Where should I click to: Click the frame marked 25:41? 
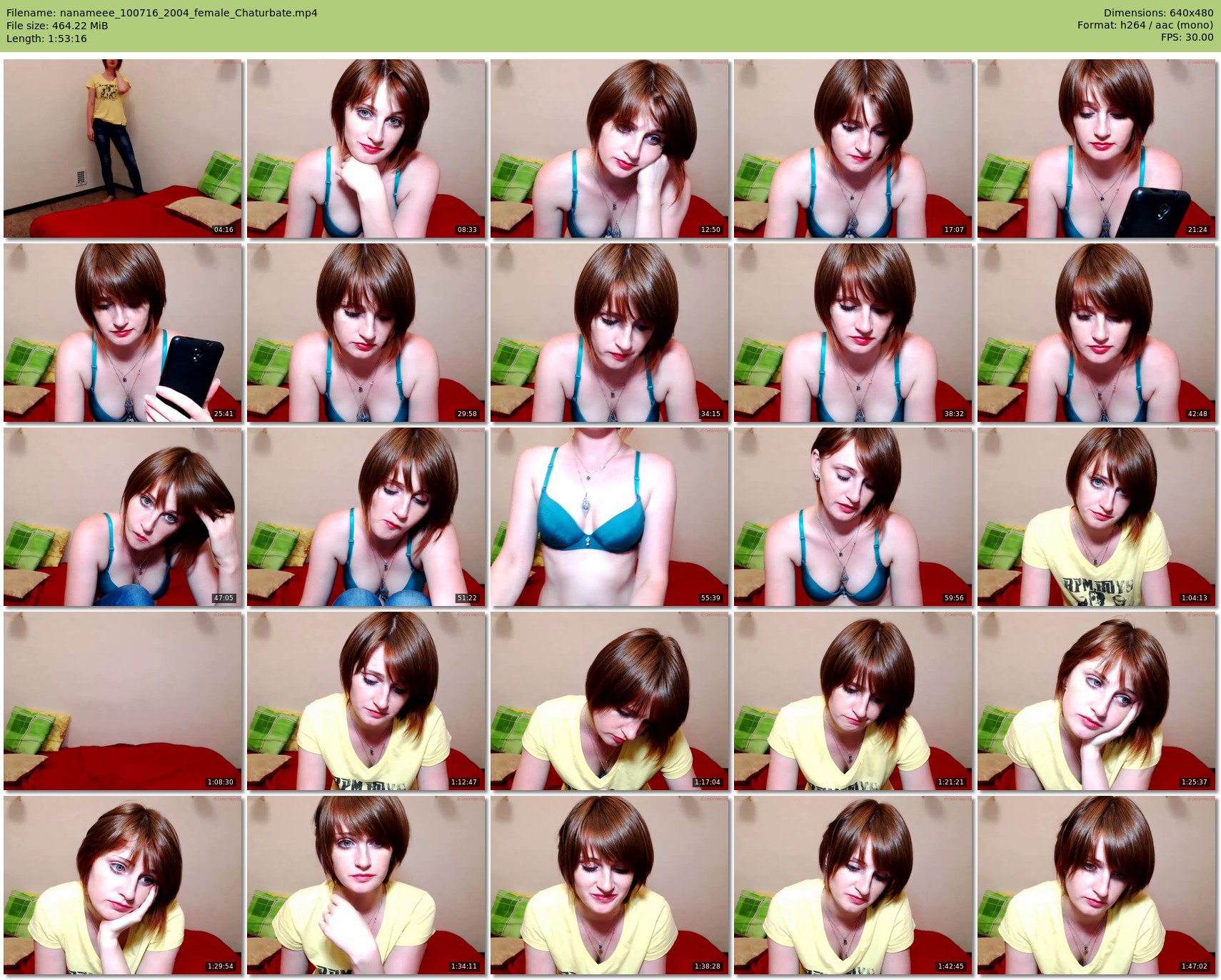tap(123, 333)
